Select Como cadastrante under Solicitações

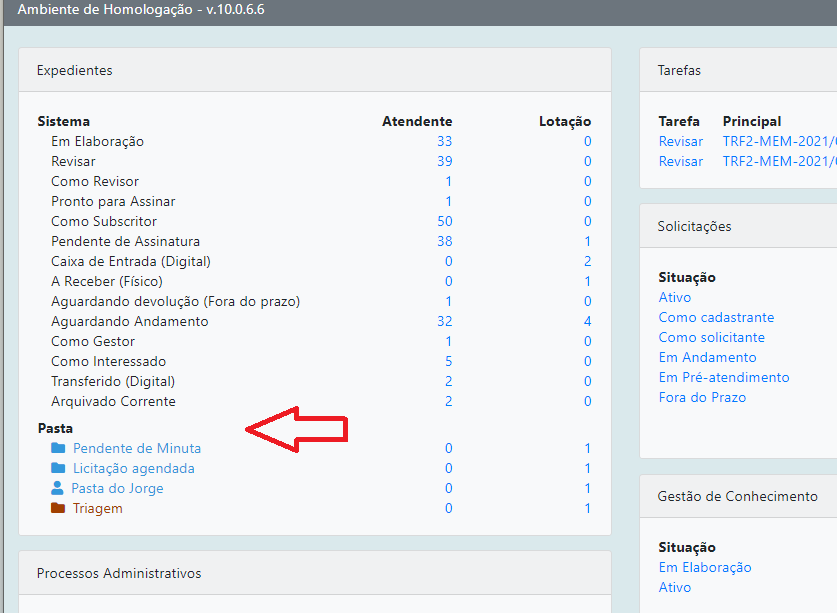point(716,317)
